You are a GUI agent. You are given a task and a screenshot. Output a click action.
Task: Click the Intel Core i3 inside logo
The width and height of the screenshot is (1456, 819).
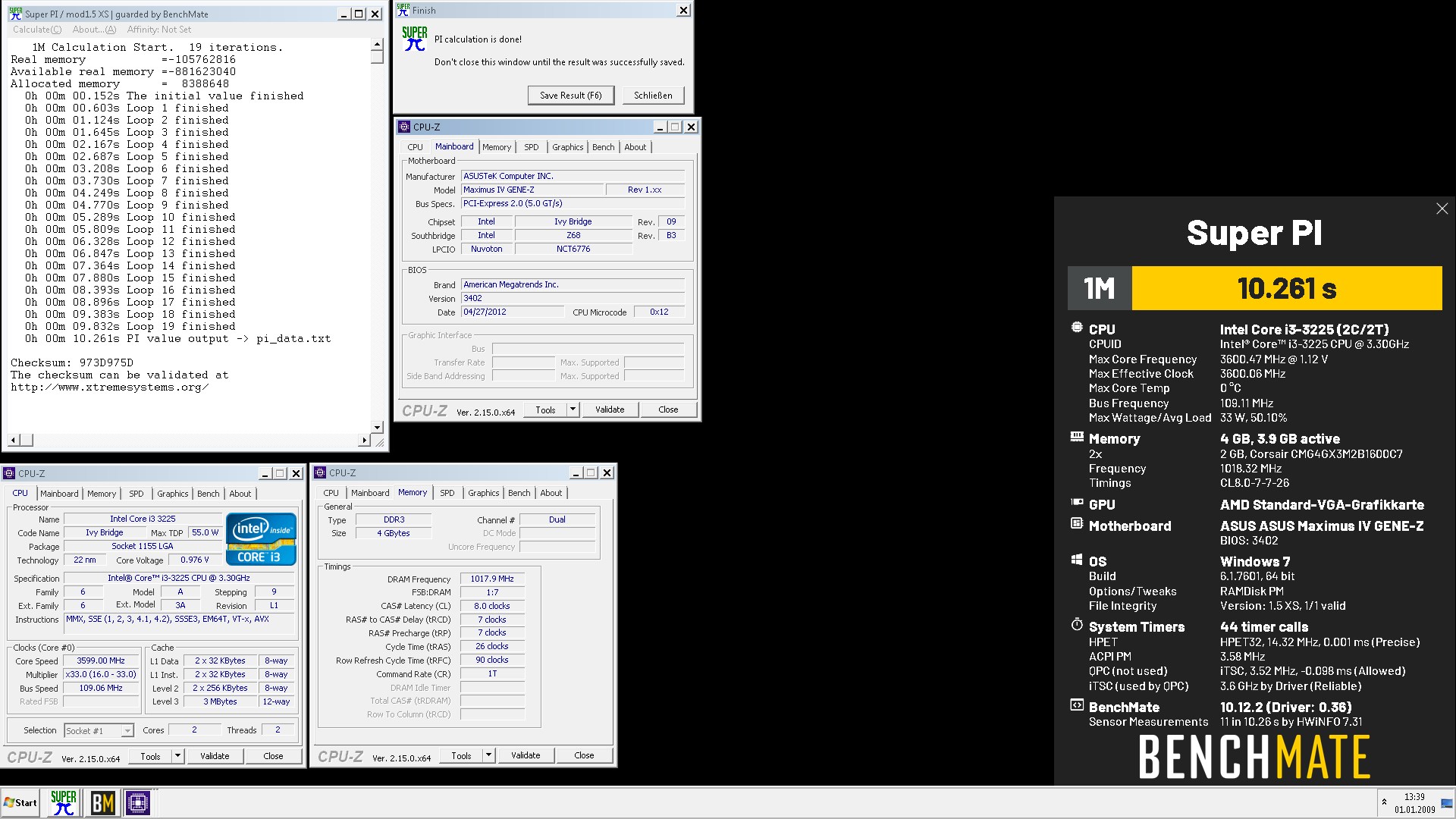click(x=261, y=539)
